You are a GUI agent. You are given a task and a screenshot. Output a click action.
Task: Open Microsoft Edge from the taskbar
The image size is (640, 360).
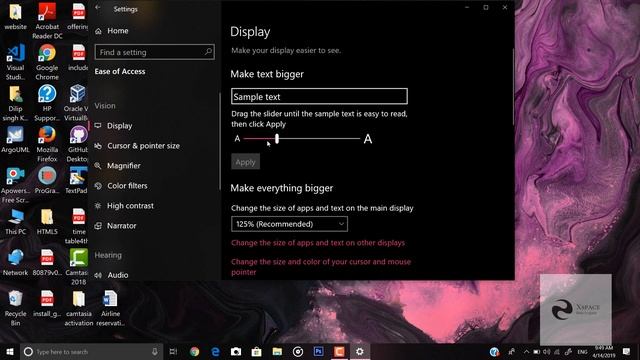pyautogui.click(x=215, y=351)
